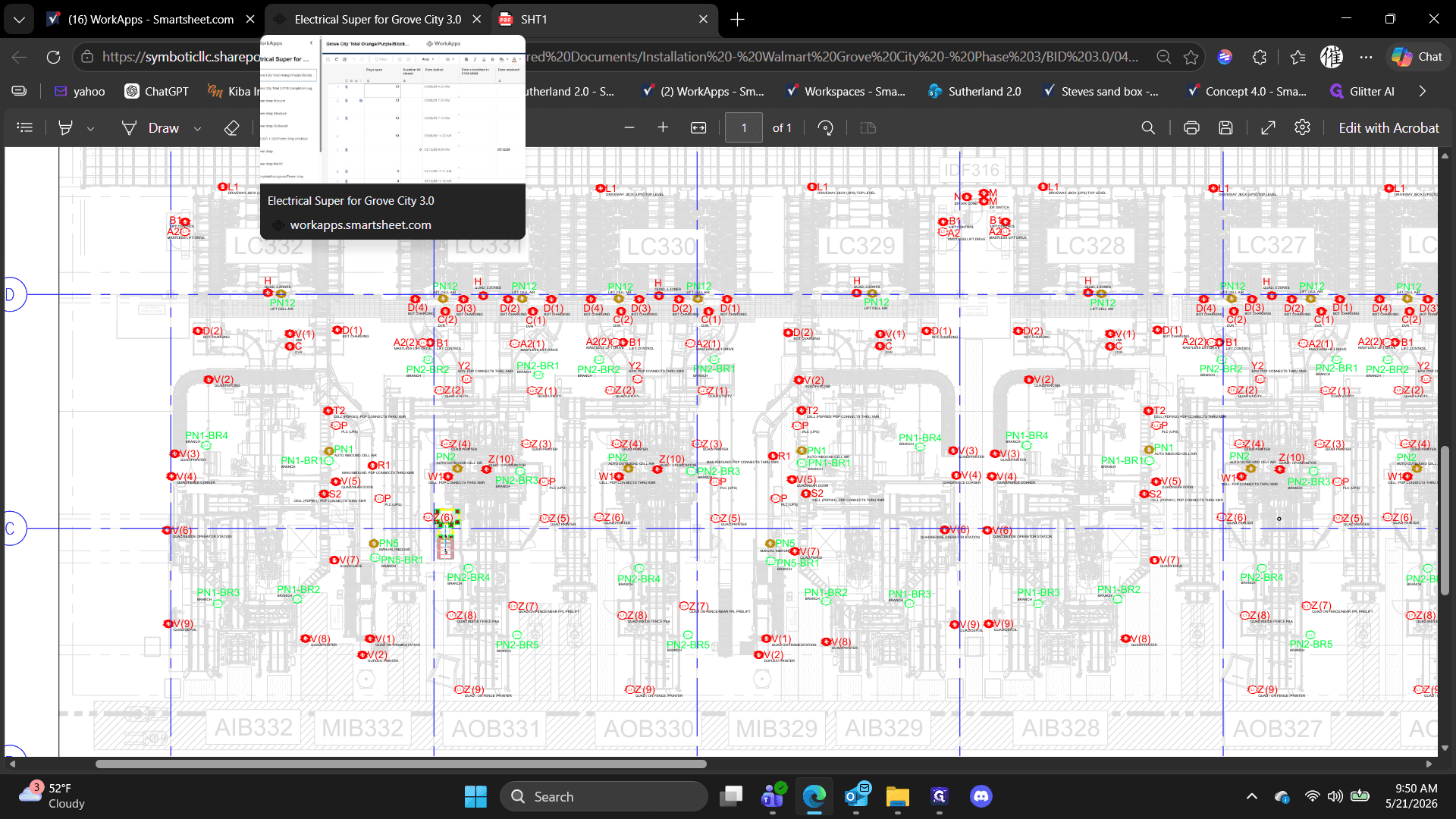The height and width of the screenshot is (819, 1456).
Task: Select the highlight tool in PDF toolbar
Action: pos(66,128)
